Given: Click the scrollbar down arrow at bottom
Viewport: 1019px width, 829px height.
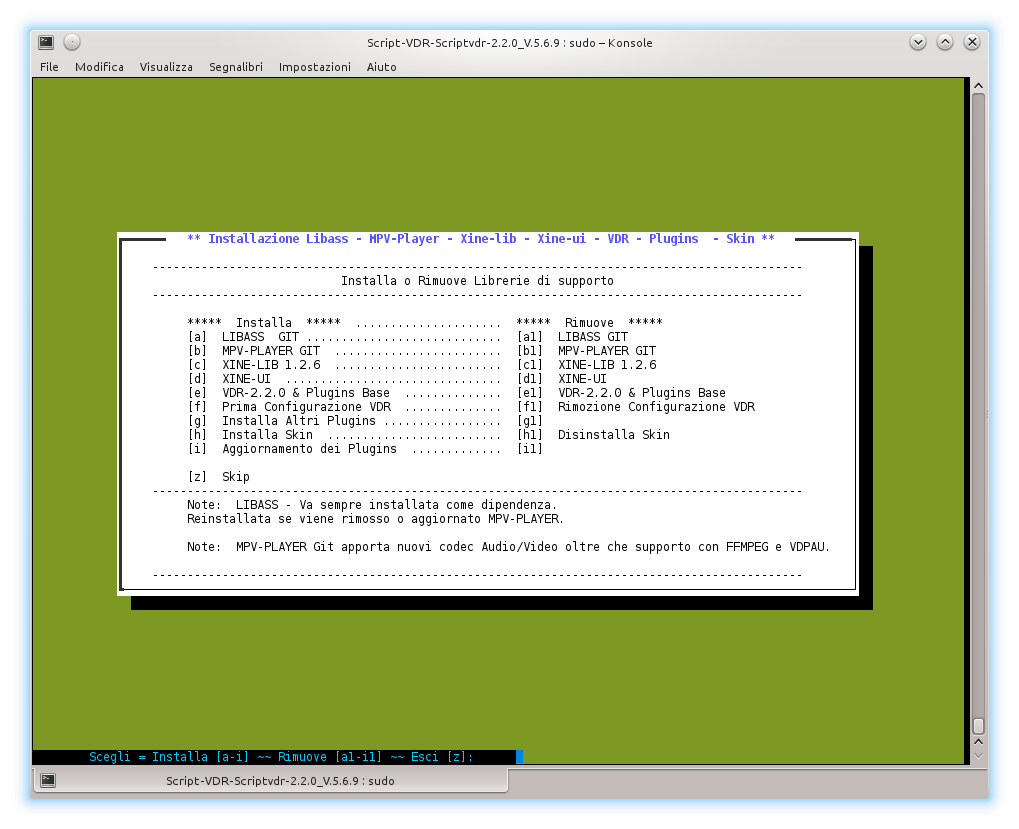Looking at the screenshot, I should click(978, 756).
